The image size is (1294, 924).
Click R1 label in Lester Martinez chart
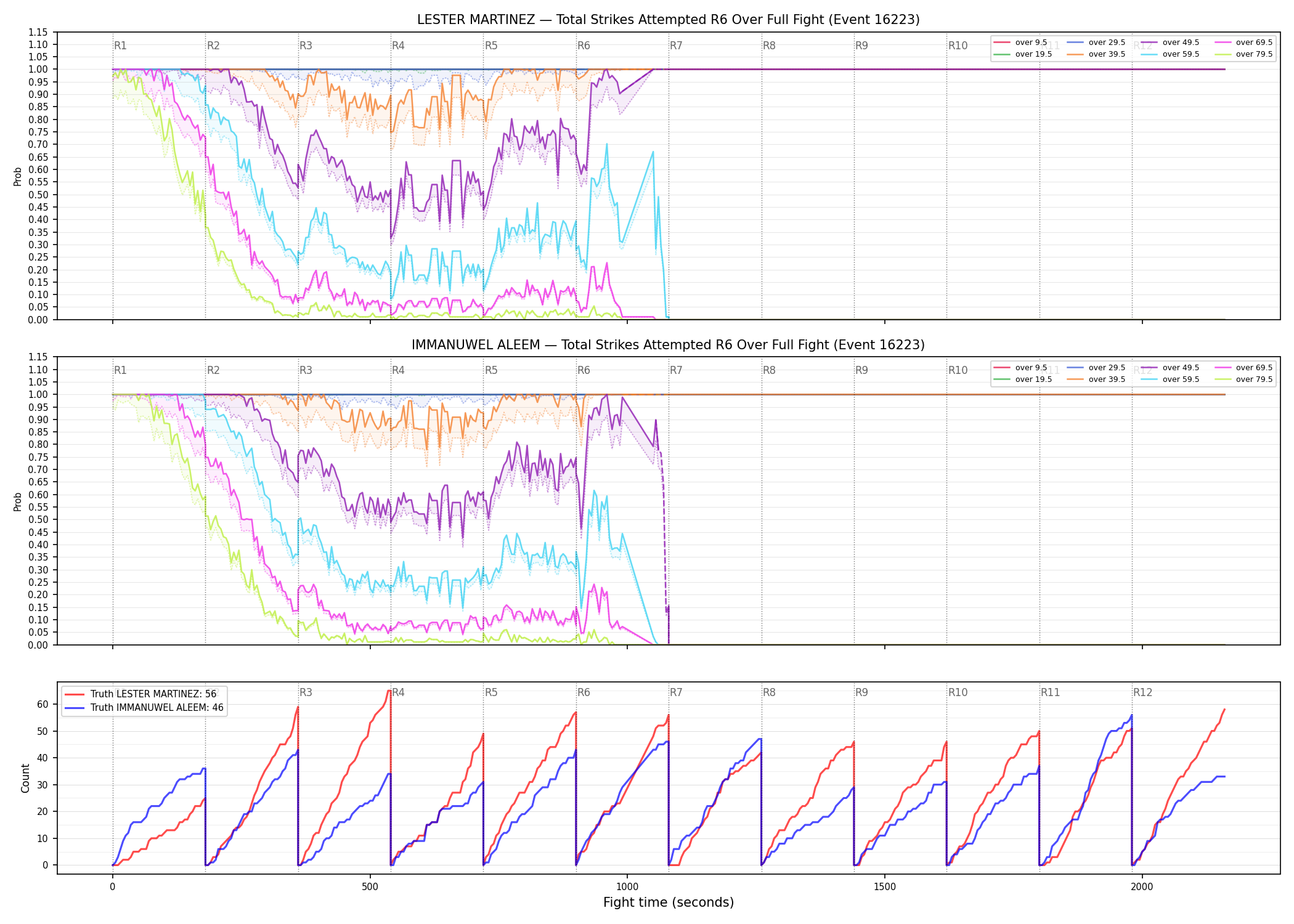(x=120, y=46)
